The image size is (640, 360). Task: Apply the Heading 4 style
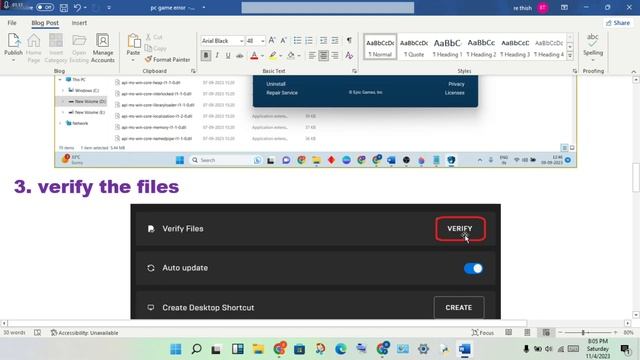coord(549,47)
